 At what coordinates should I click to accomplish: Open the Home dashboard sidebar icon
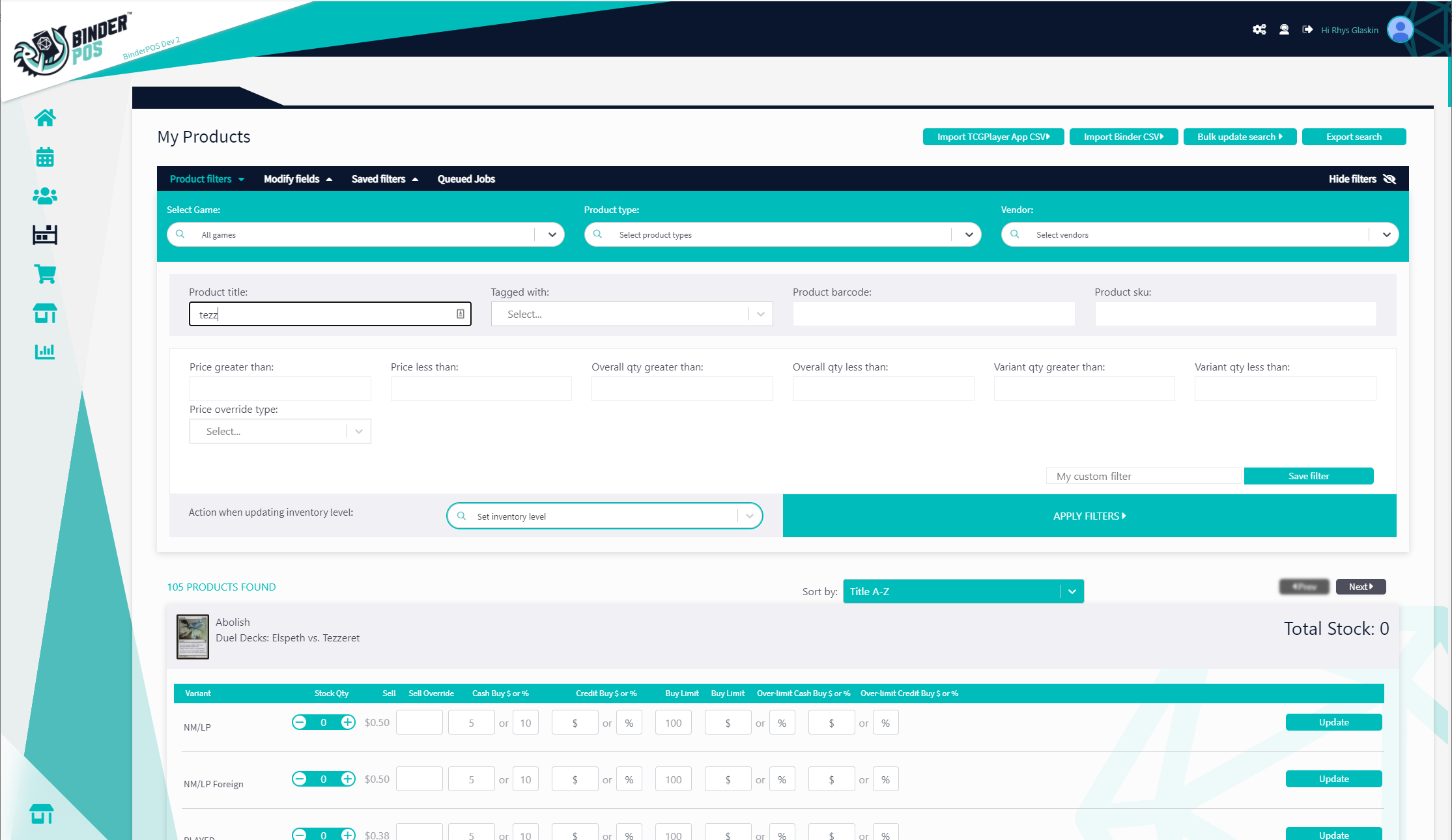coord(45,118)
